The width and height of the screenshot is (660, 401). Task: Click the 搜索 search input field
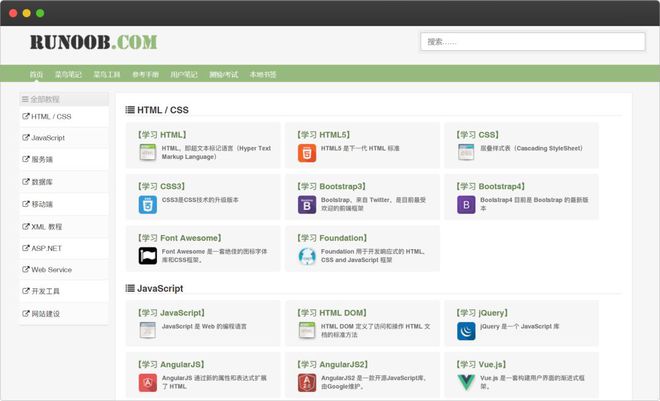[x=532, y=42]
